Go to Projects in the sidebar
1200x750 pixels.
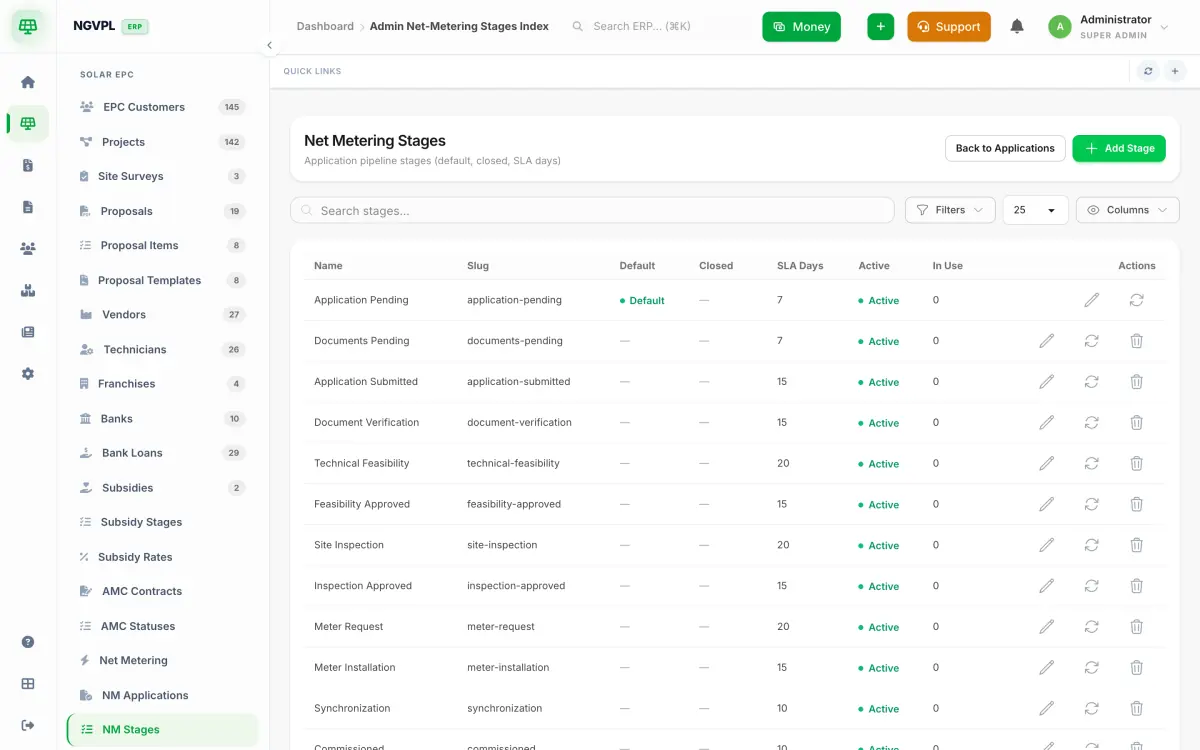point(162,142)
